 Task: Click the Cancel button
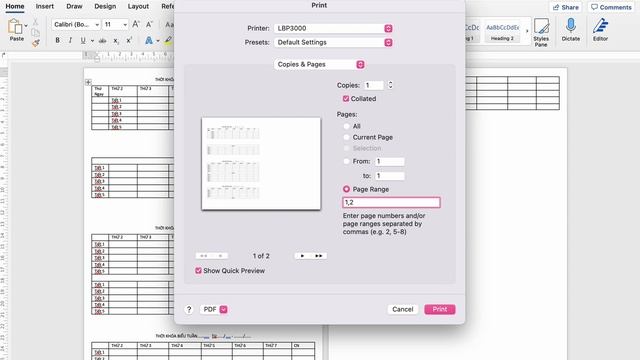click(403, 309)
